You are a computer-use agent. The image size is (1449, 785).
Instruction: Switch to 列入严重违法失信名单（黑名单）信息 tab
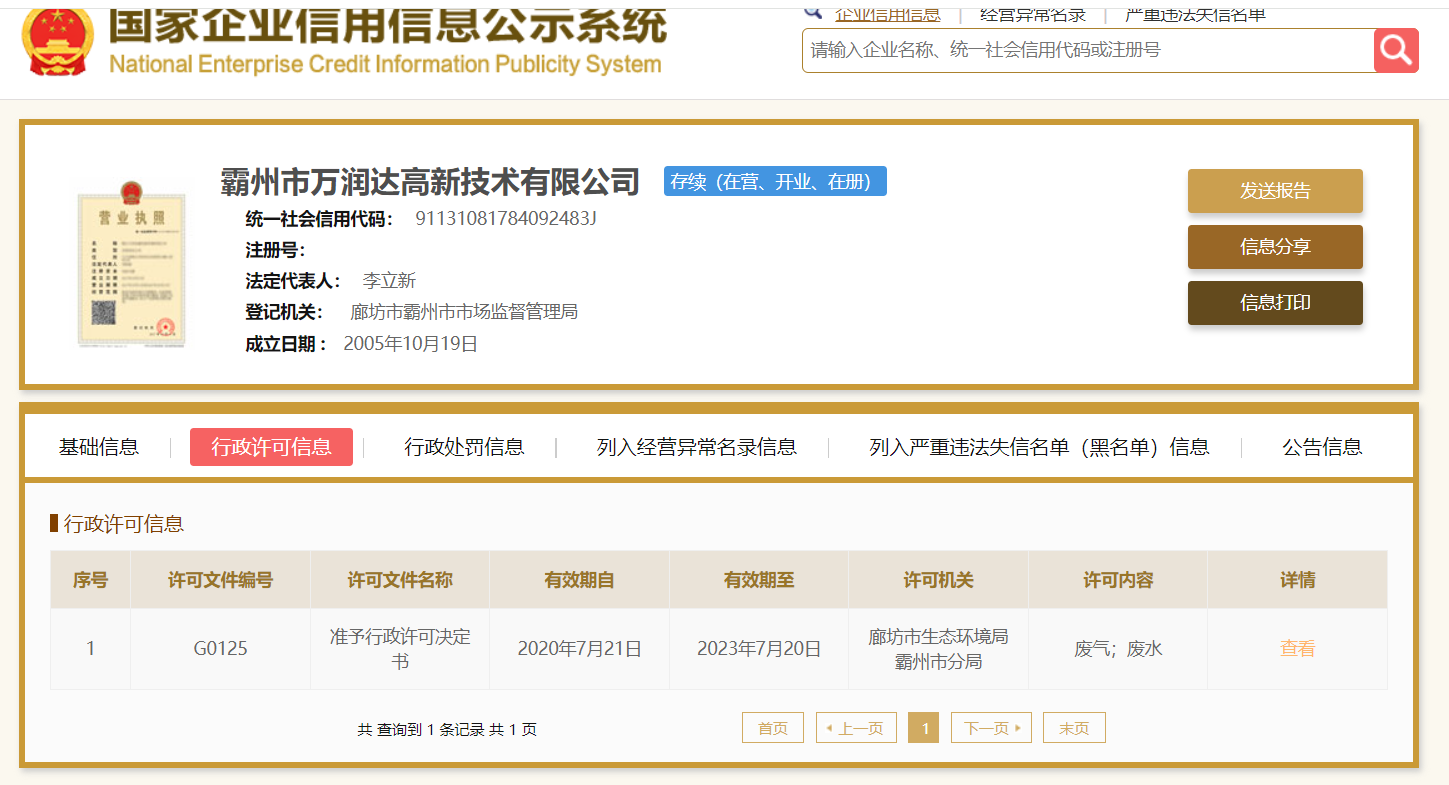(x=1039, y=447)
